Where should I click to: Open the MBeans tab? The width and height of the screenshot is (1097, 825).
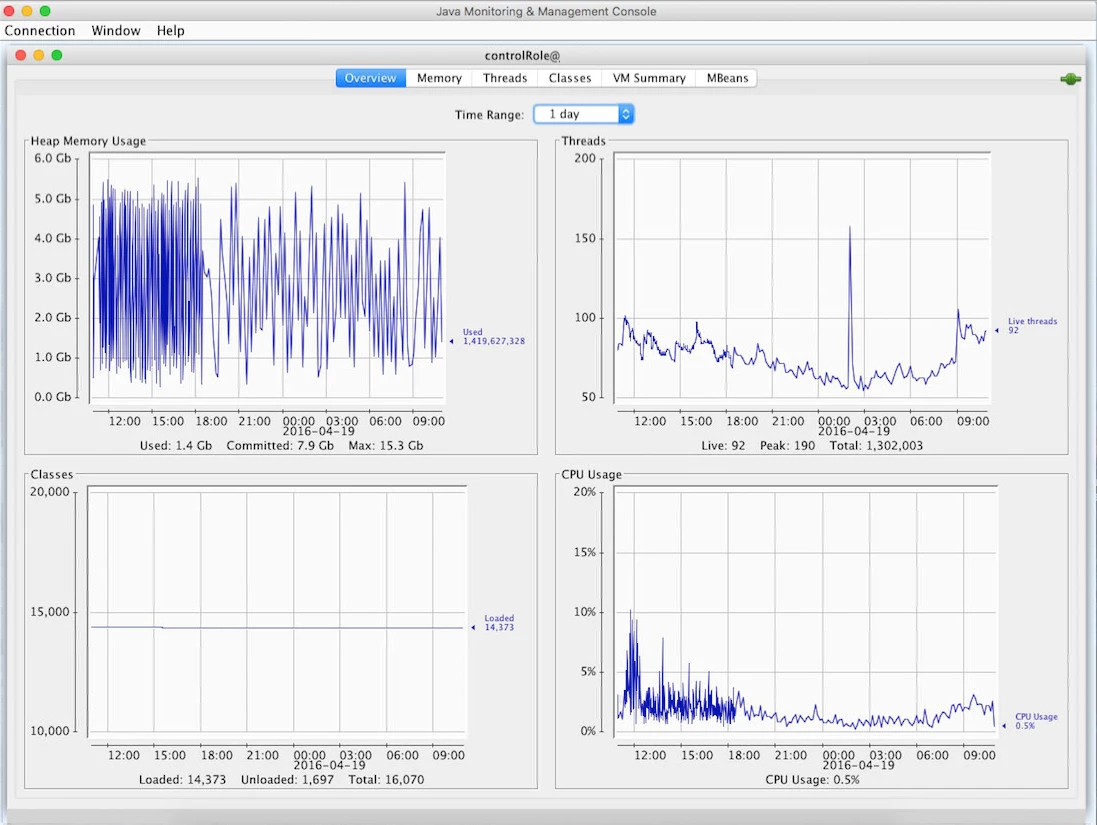pyautogui.click(x=727, y=78)
